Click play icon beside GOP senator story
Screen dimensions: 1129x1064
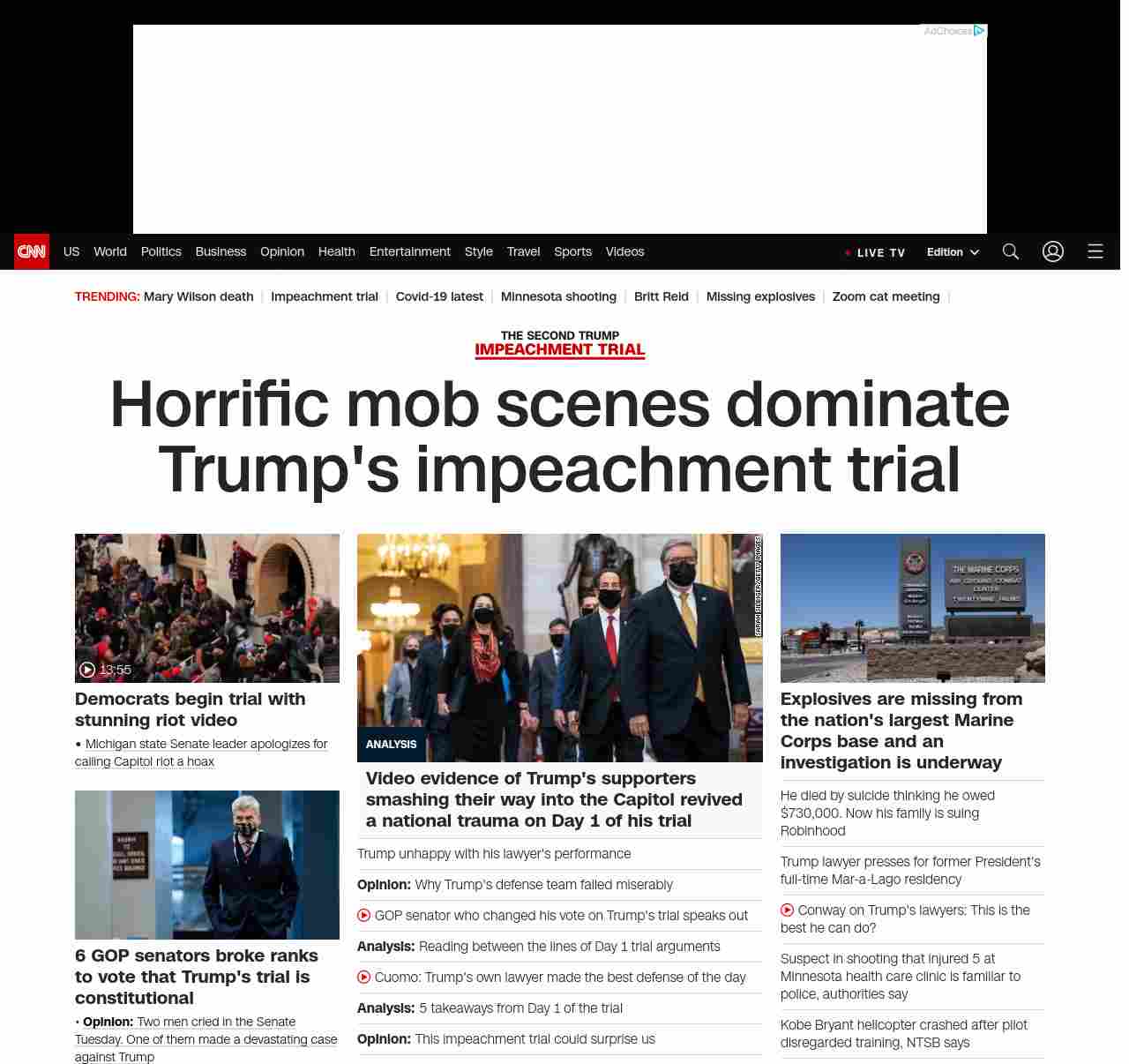click(363, 916)
